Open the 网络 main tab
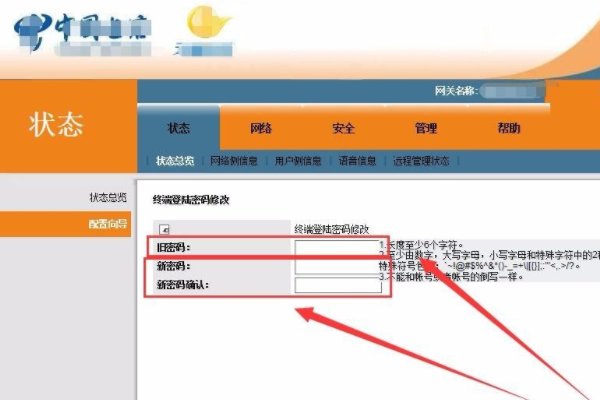Screen dimensions: 600x400 coord(261,128)
